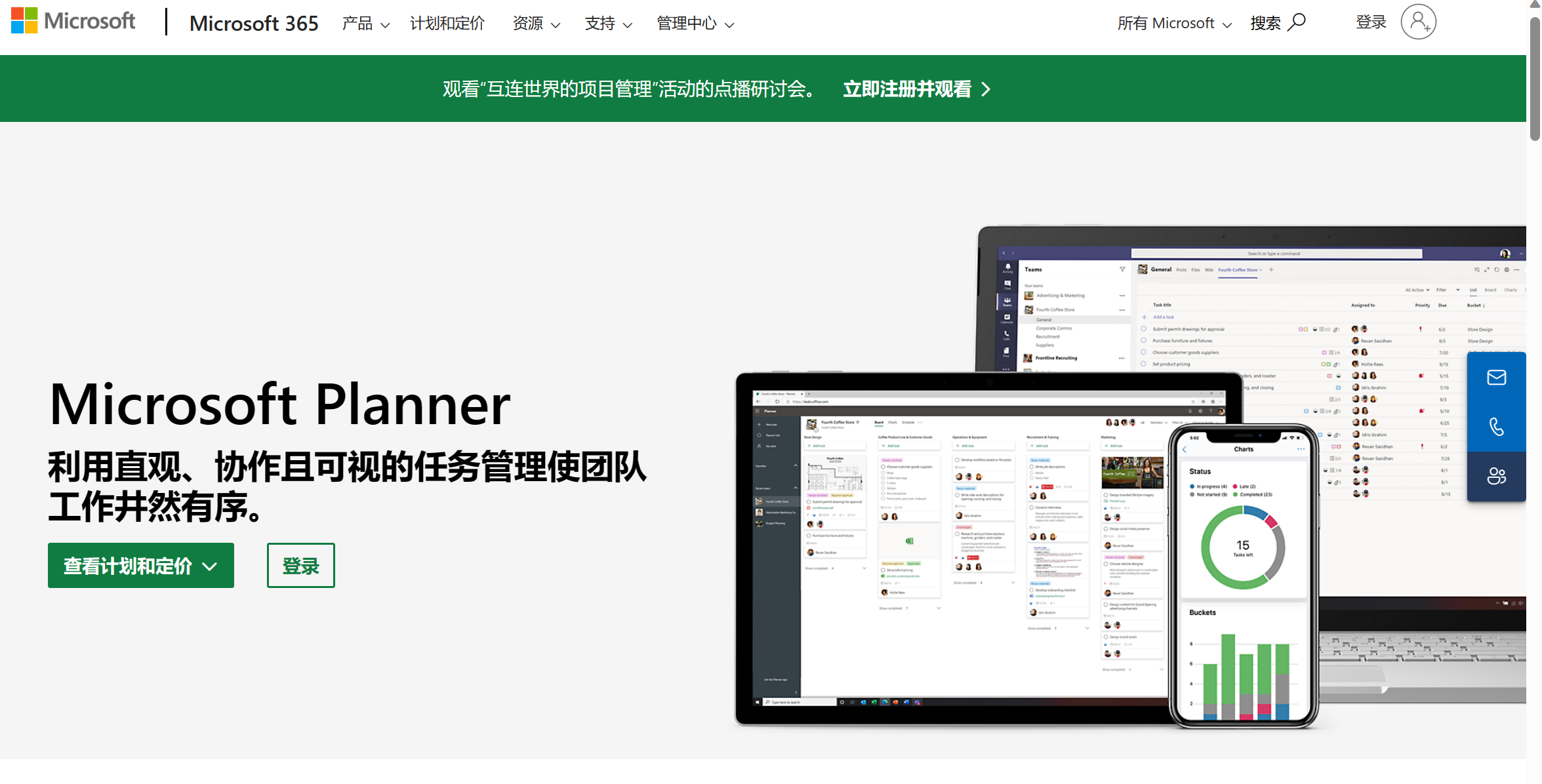Click the Microsoft logo
1542x784 pixels.
(x=73, y=22)
